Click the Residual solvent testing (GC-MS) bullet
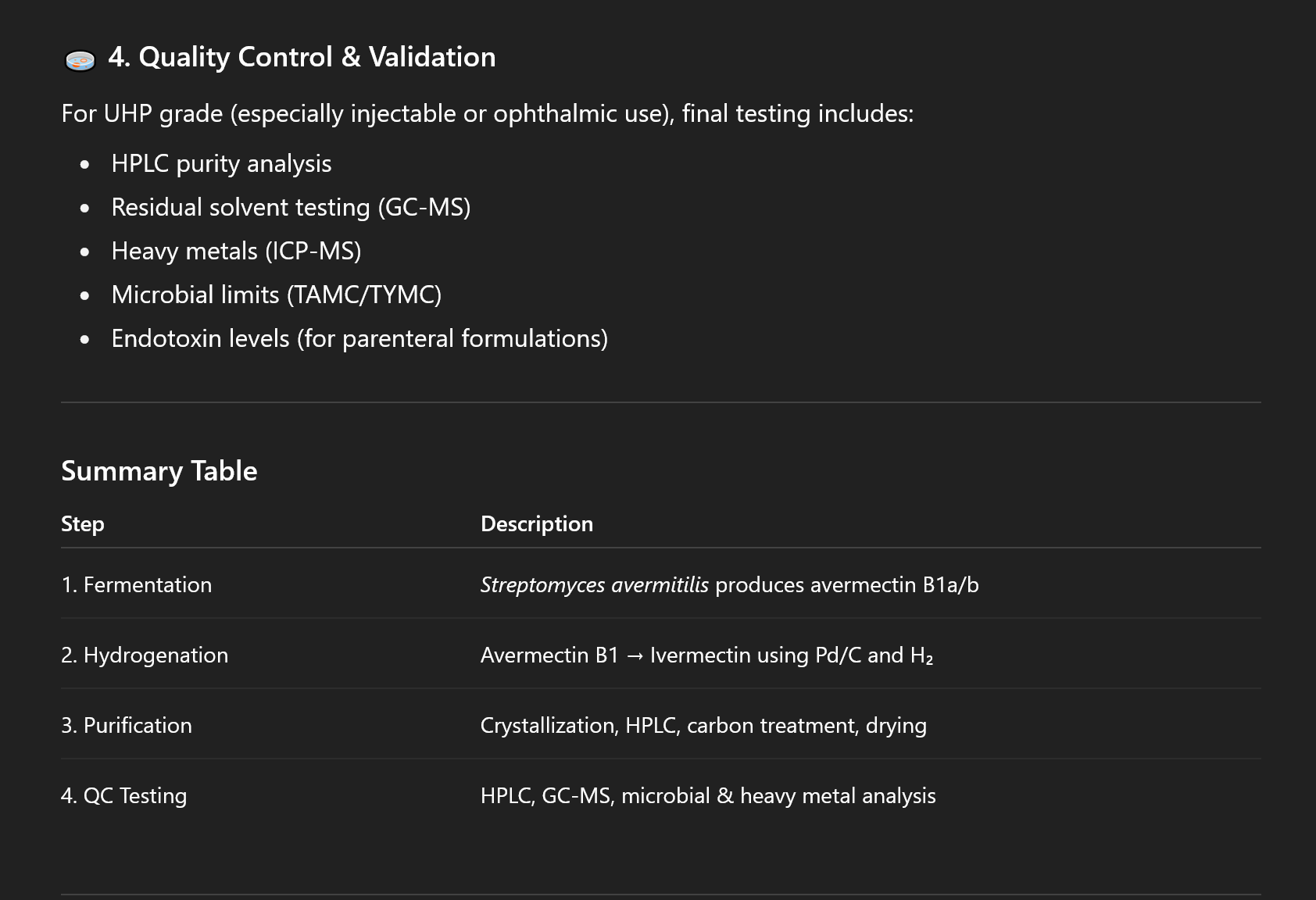Viewport: 1316px width, 900px height. 291,208
